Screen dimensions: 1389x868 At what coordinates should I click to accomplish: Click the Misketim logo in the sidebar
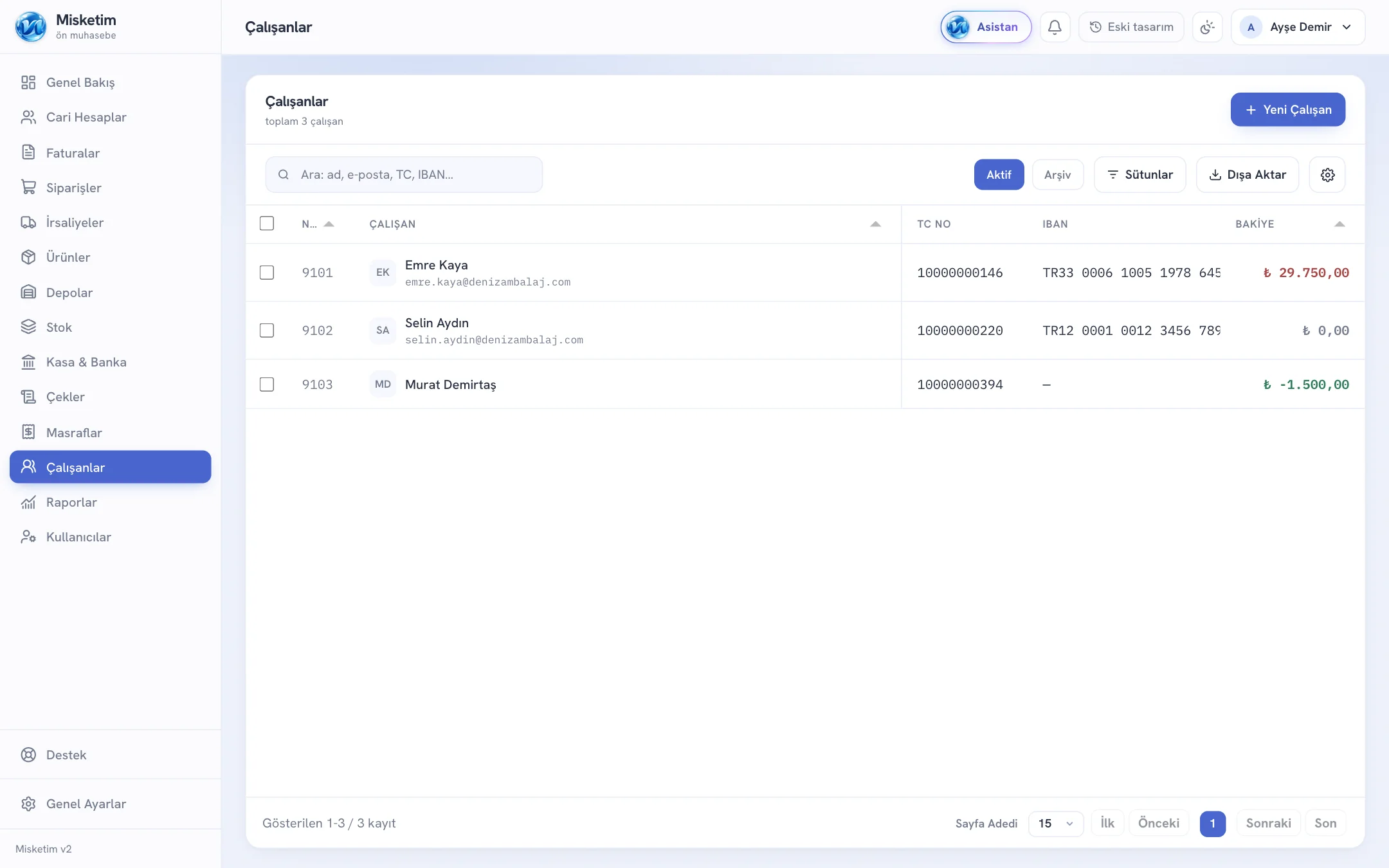[31, 27]
